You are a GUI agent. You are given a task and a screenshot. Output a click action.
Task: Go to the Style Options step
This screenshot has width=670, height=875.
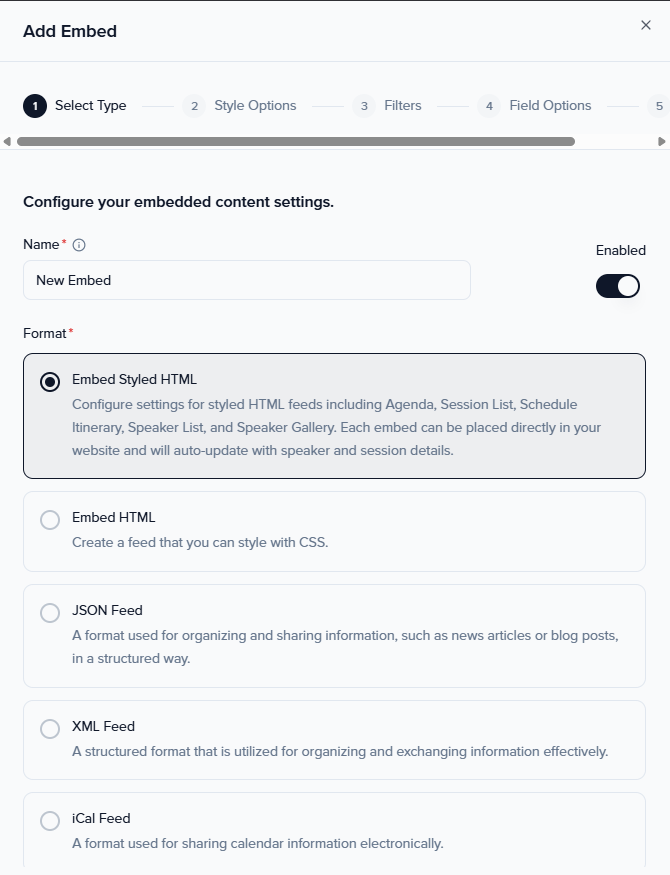255,106
